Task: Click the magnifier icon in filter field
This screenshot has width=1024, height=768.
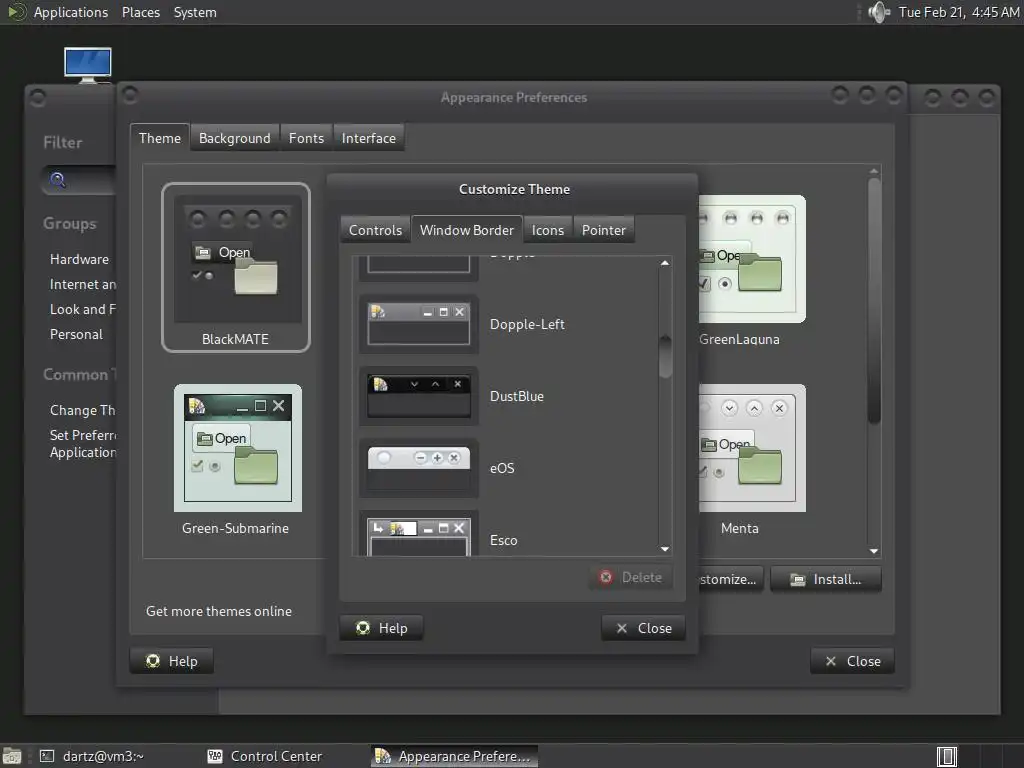Action: click(57, 180)
